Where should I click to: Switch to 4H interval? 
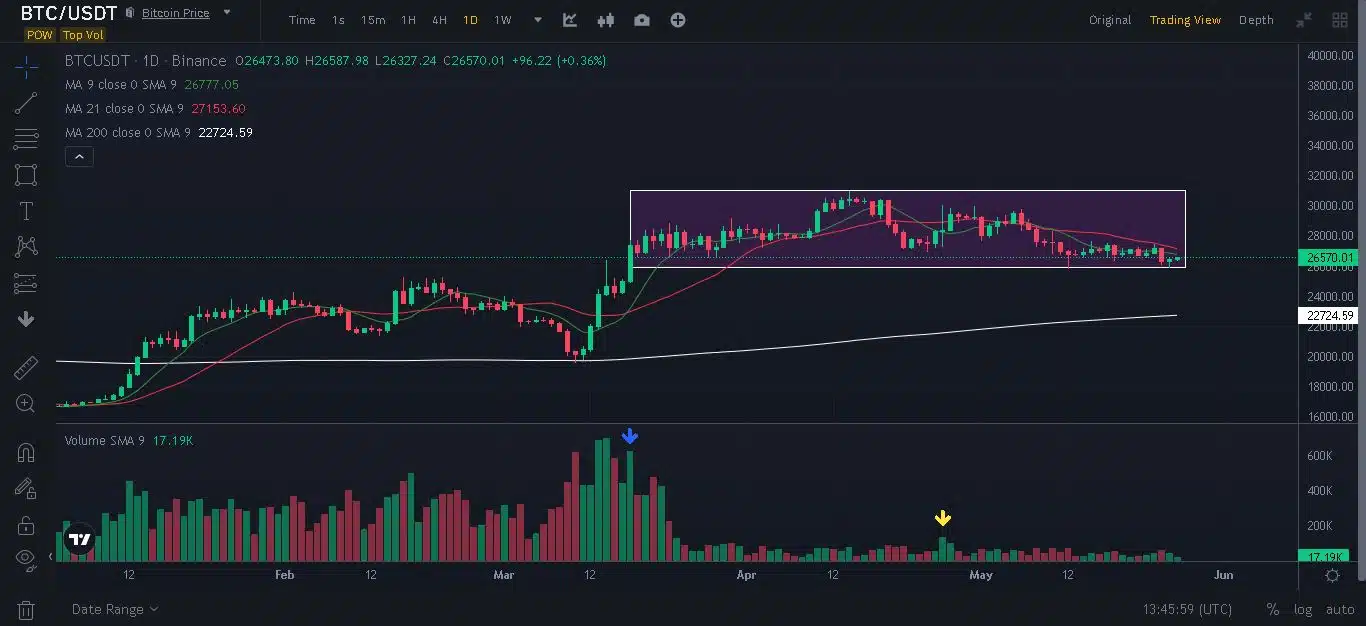pyautogui.click(x=439, y=20)
